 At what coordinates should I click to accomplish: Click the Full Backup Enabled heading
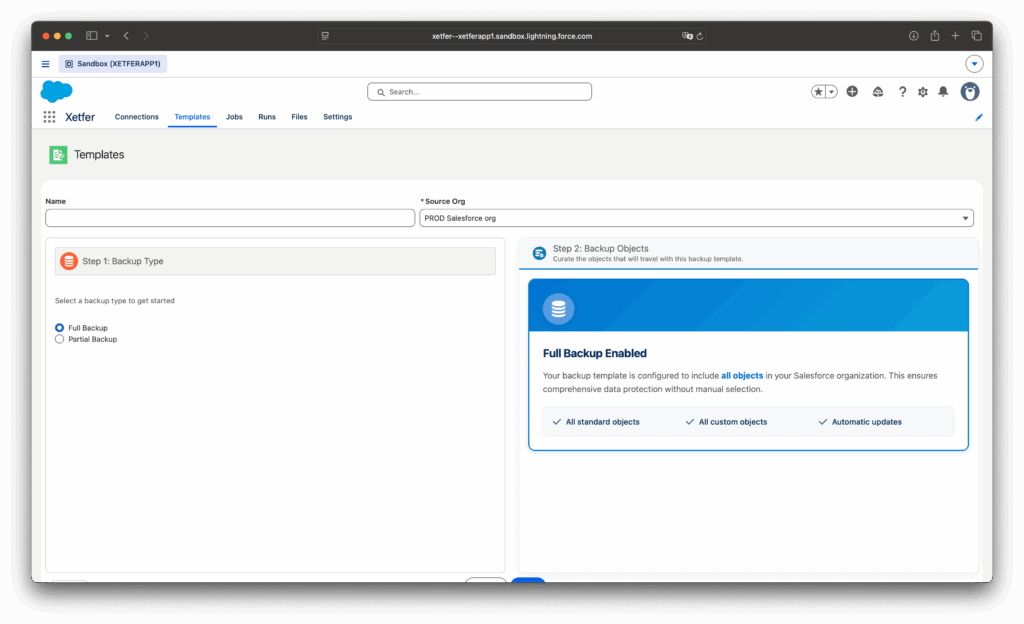click(594, 353)
